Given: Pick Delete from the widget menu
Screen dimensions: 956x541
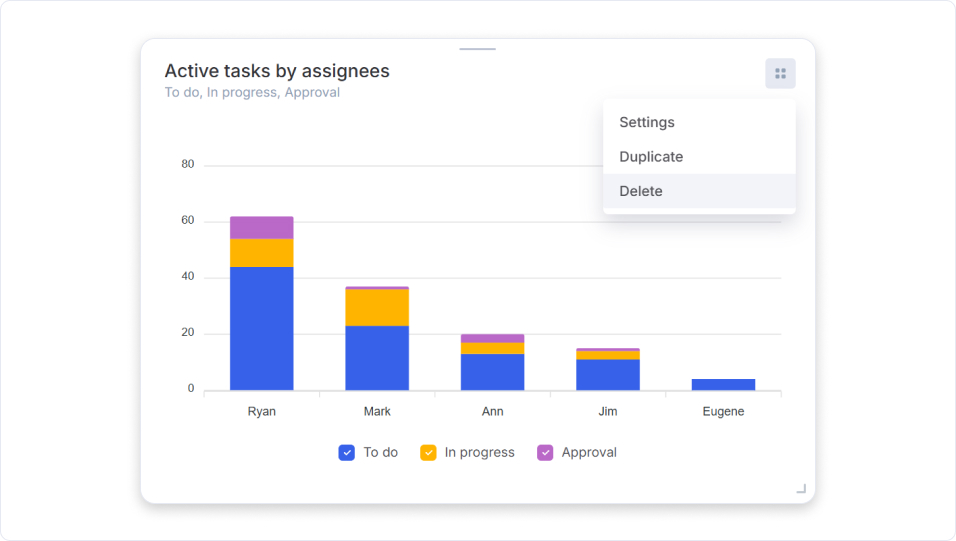Looking at the screenshot, I should click(x=641, y=191).
